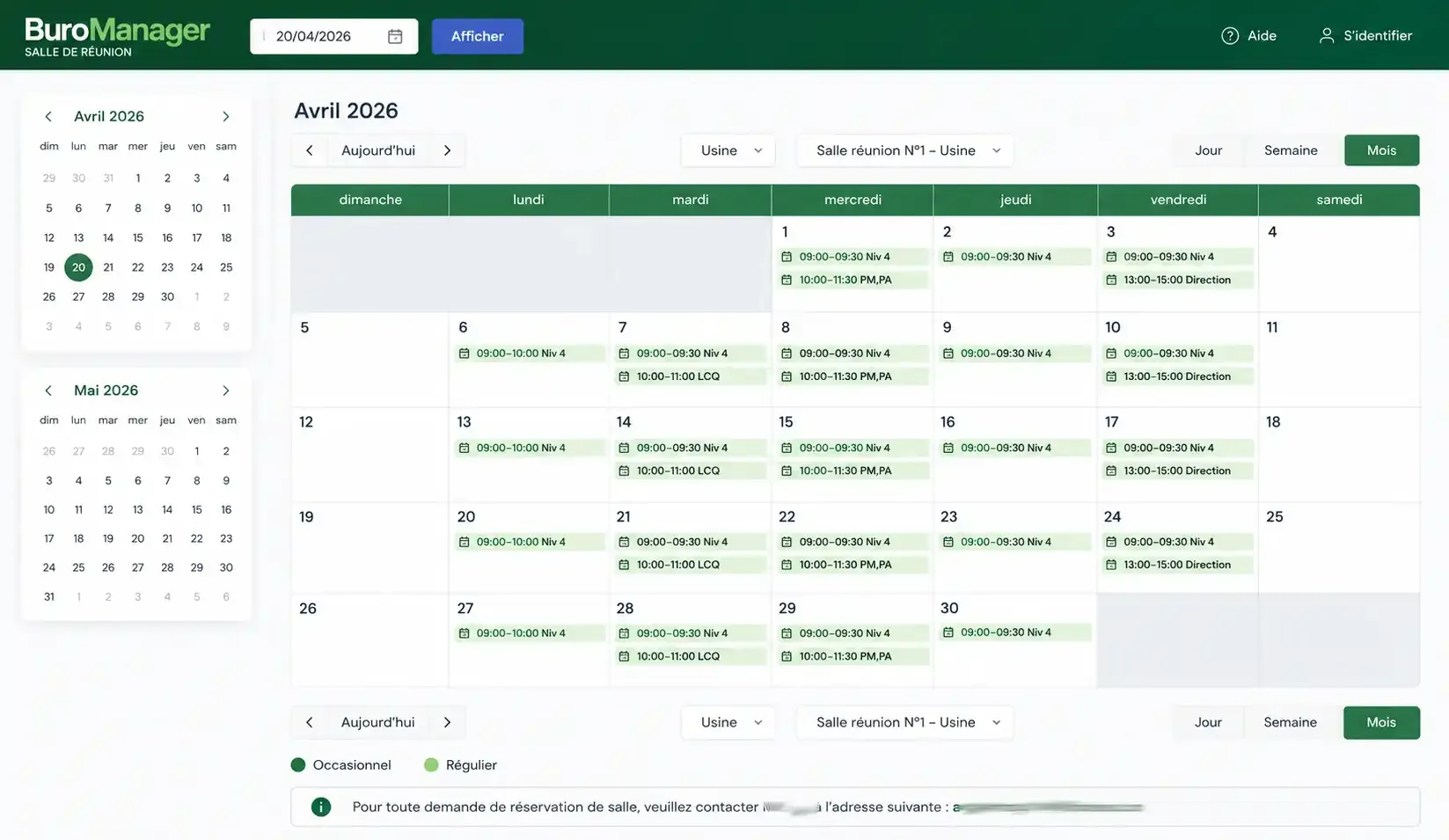The height and width of the screenshot is (840, 1449).
Task: Open April 10 event 13:00–15:00 Direction
Action: pos(1177,376)
